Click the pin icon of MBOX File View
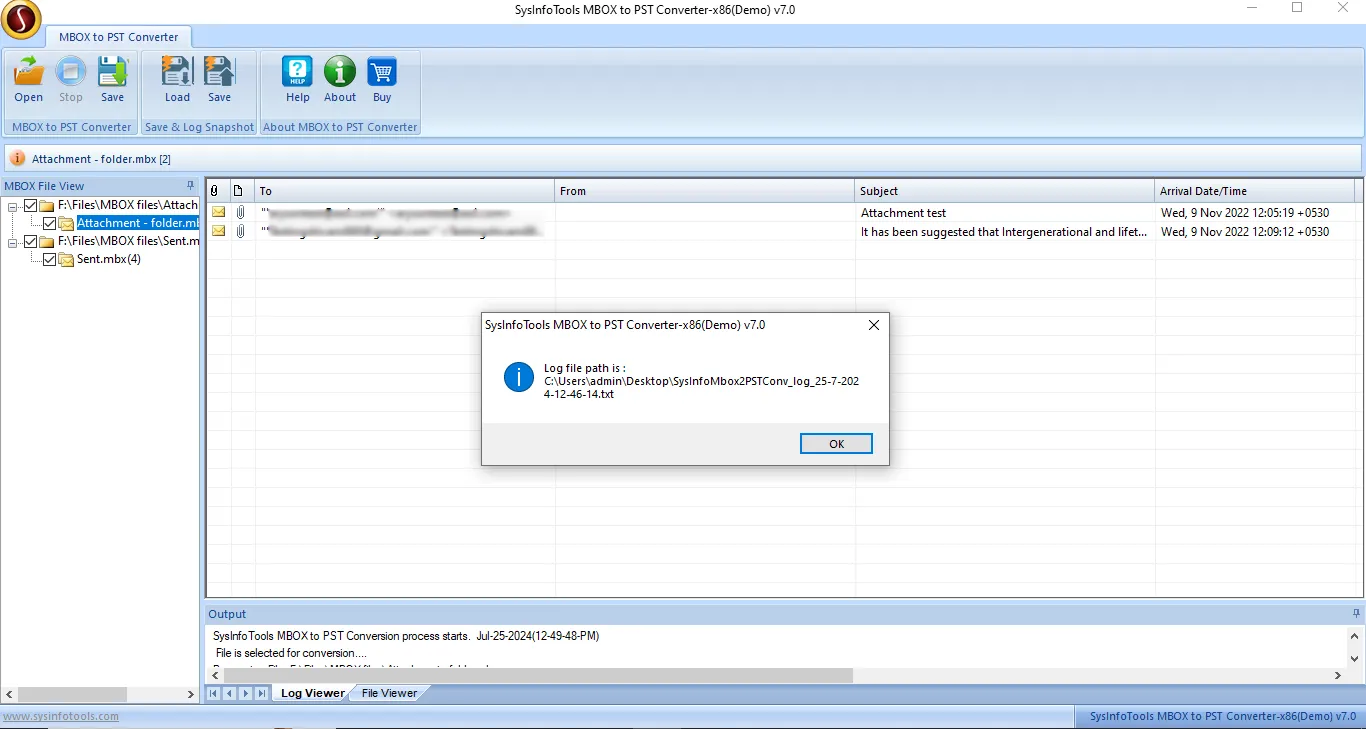Screen dimensions: 1366x729 point(191,186)
